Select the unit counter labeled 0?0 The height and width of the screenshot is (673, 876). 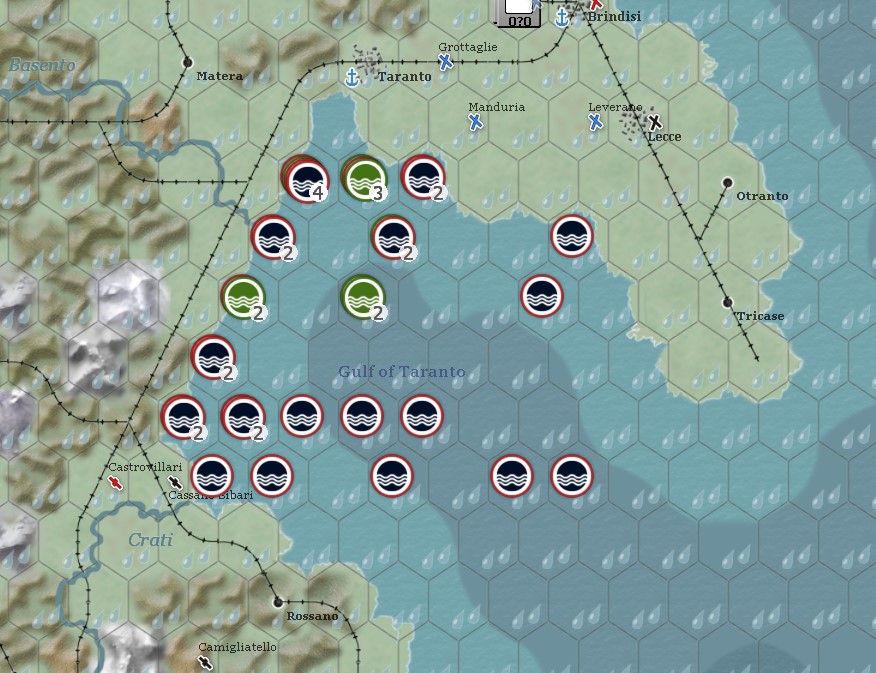coord(519,13)
